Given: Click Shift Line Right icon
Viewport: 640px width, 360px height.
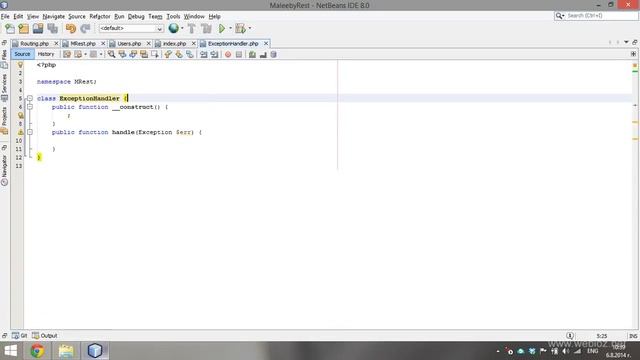Looking at the screenshot, I should (214, 54).
